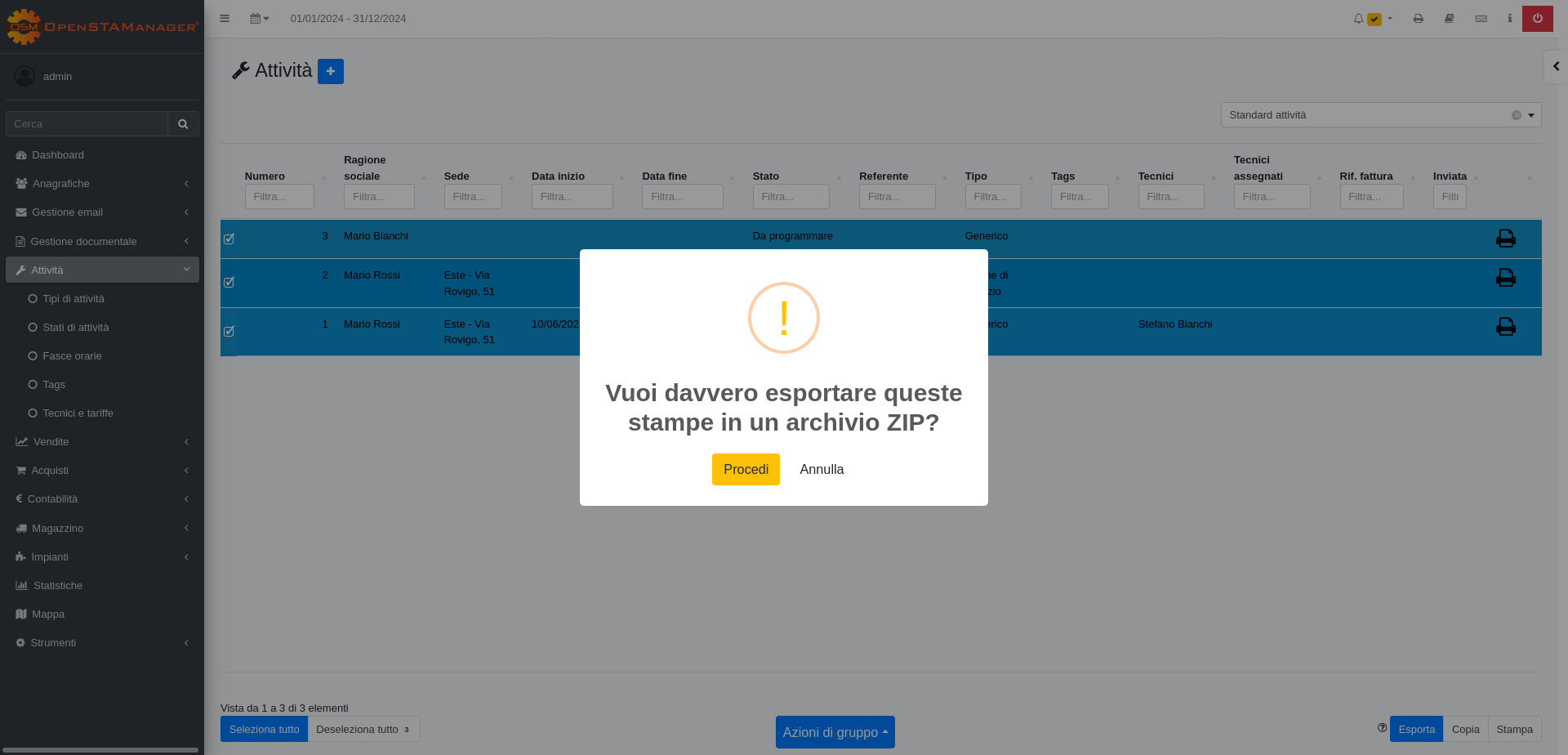The width and height of the screenshot is (1568, 755).
Task: Cancel the dialog with Annulla
Action: coord(822,469)
